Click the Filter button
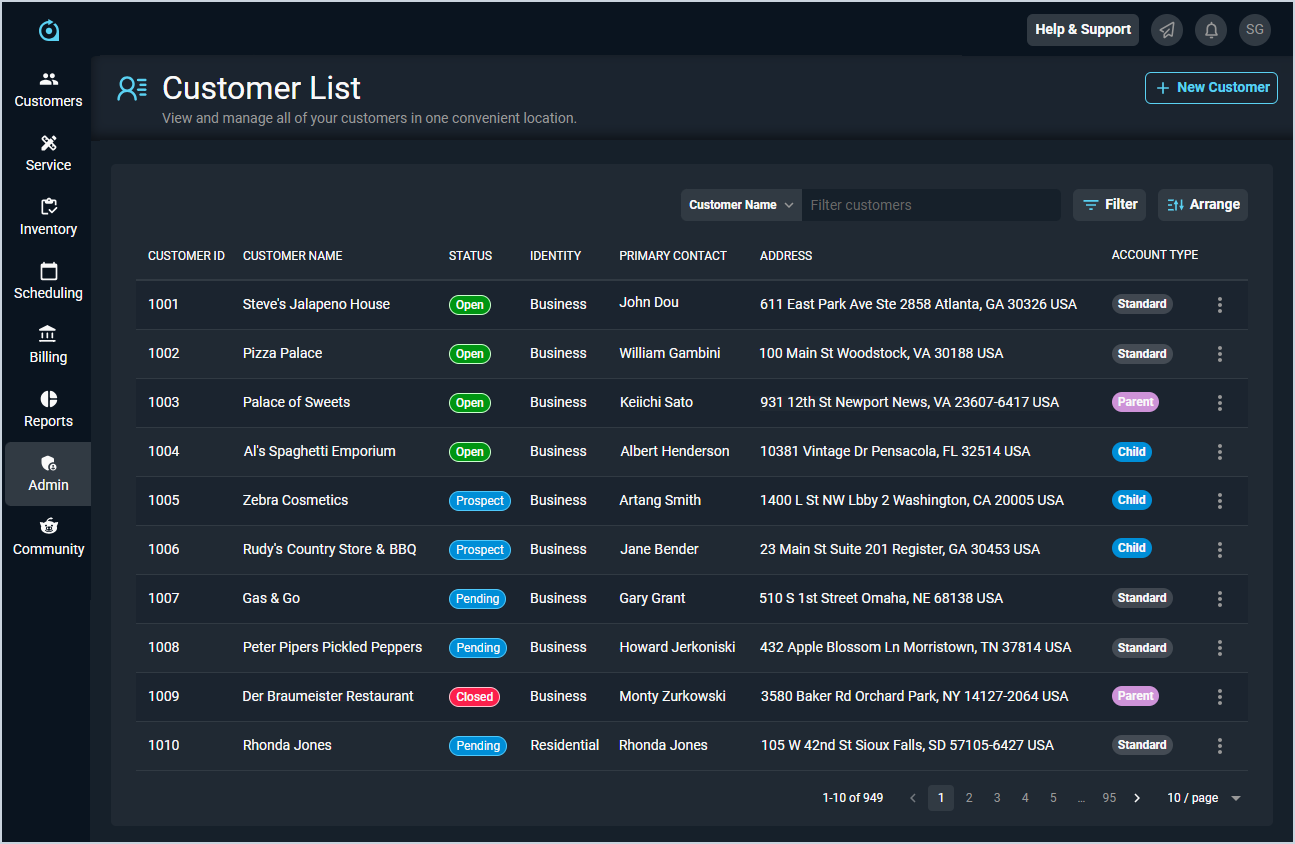The image size is (1295, 844). coord(1109,205)
